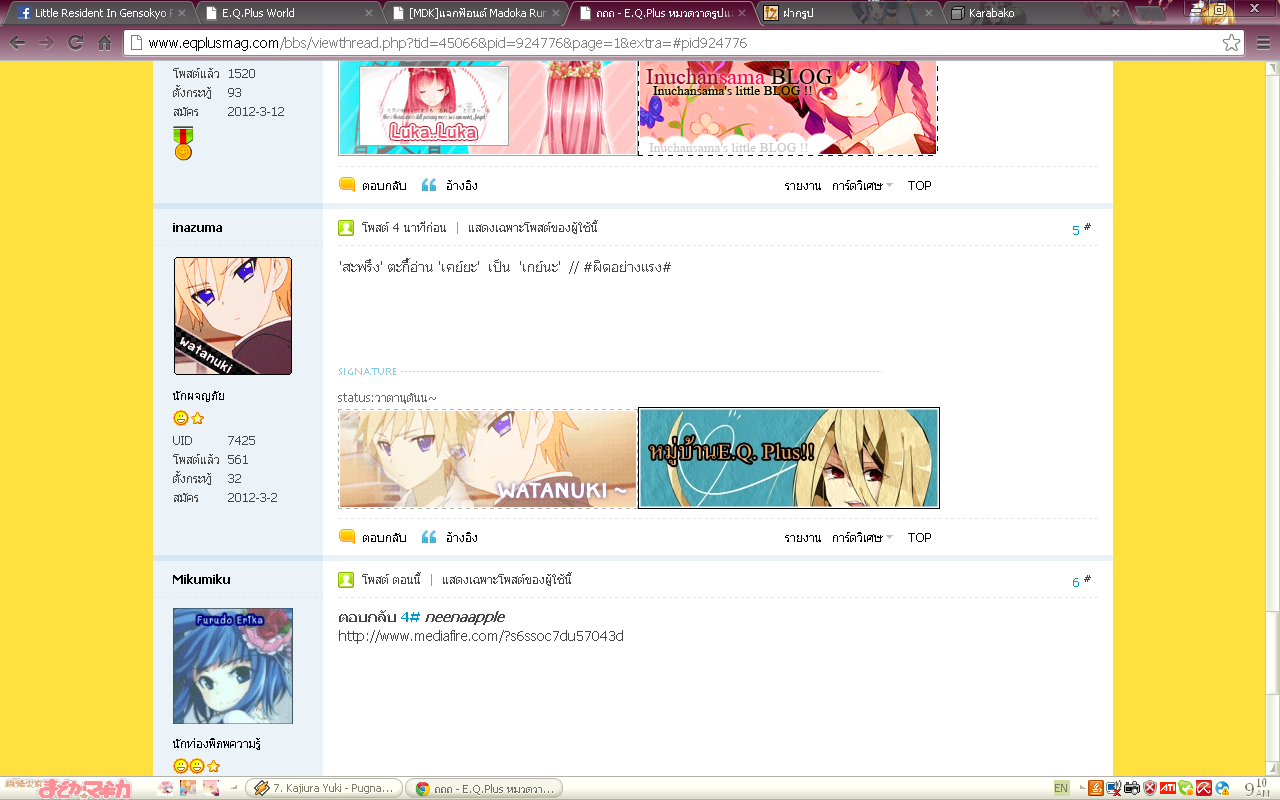Screen dimensions: 1280x800
Task: Expand การ์ดวิเศษ dropdown in inazuma's post
Action: coord(862,538)
